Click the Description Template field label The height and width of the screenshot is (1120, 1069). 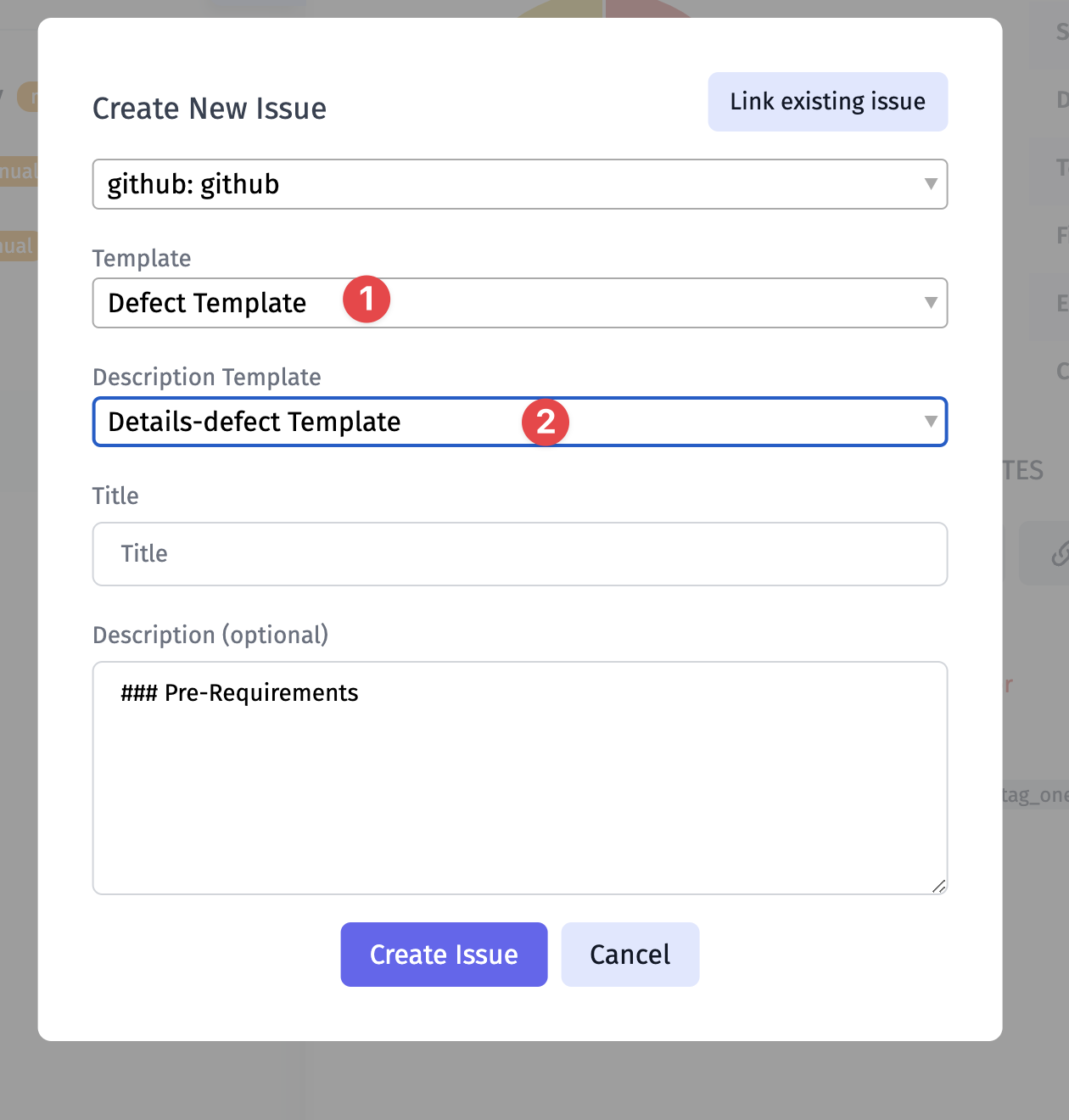point(207,377)
